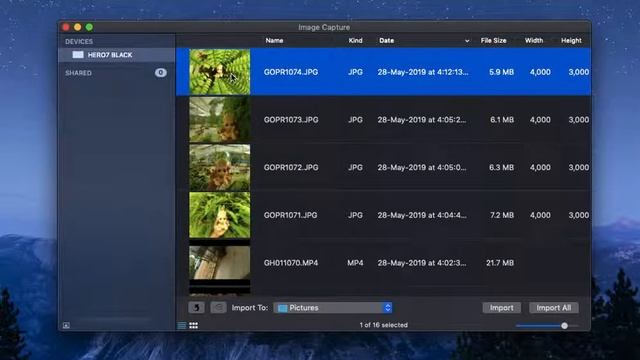Click file name GOPR1072.JPG
640x360 pixels.
291,168
